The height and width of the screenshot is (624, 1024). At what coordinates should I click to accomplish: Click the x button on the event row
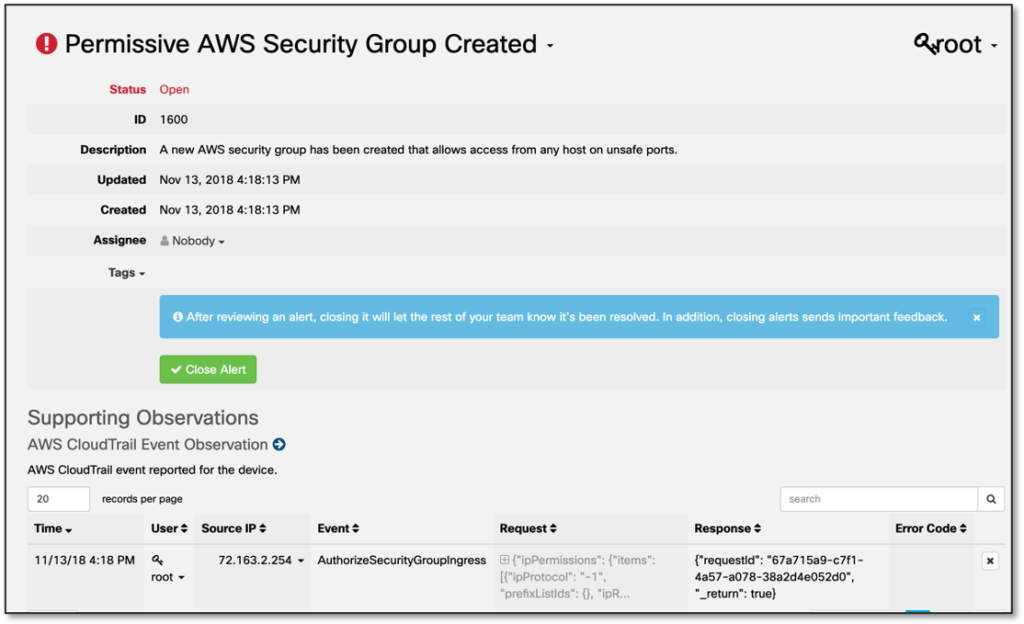[989, 561]
